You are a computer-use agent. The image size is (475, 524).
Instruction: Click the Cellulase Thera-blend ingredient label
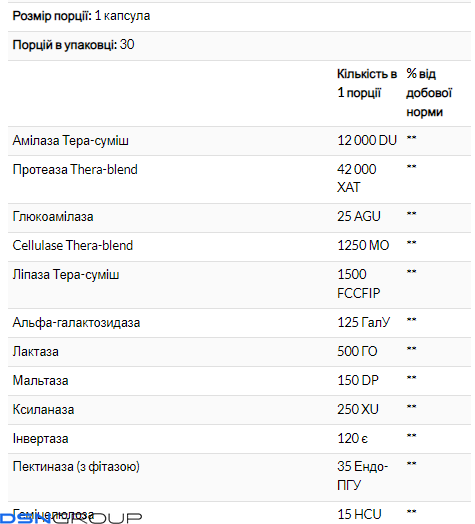click(x=73, y=245)
